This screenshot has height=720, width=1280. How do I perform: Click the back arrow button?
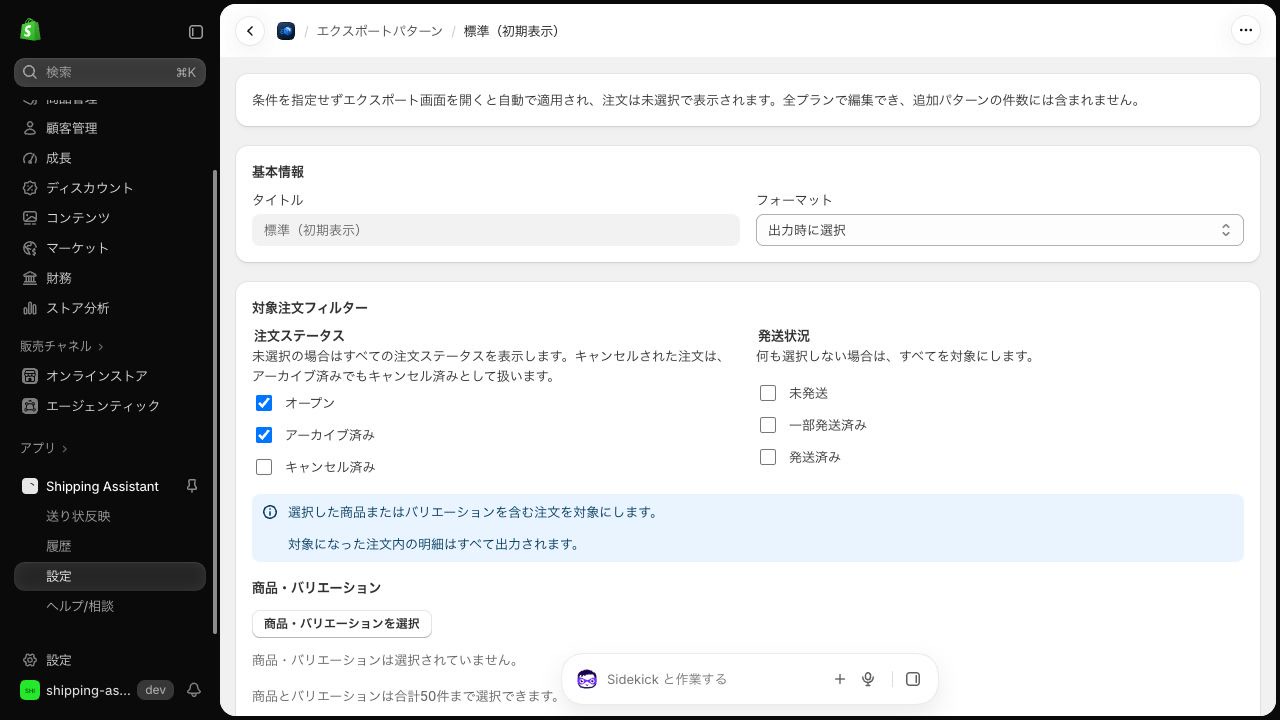tap(250, 31)
